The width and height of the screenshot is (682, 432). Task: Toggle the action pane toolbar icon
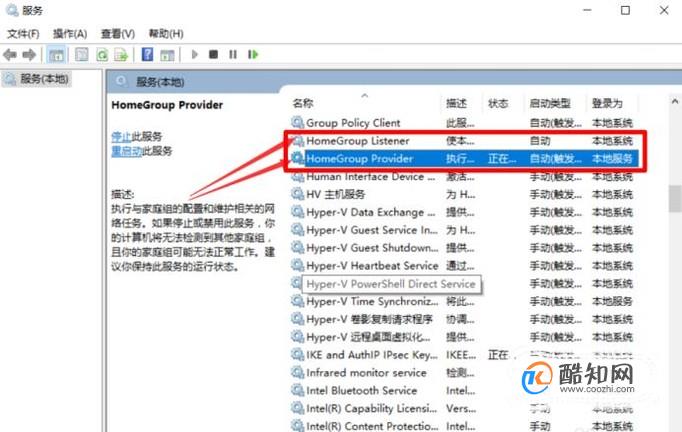click(x=167, y=55)
